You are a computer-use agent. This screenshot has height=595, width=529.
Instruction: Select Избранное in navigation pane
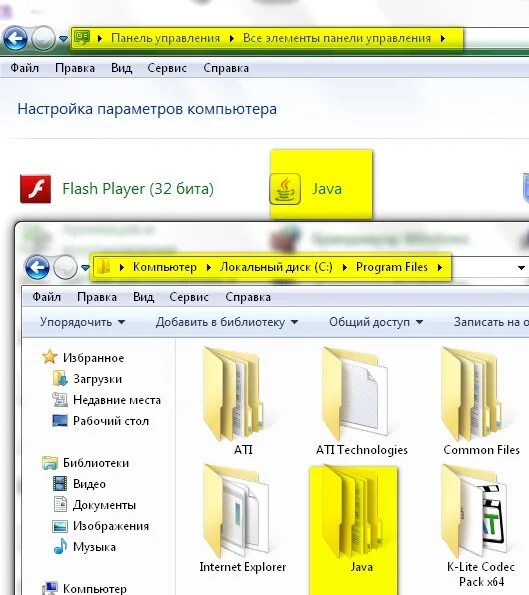(93, 358)
